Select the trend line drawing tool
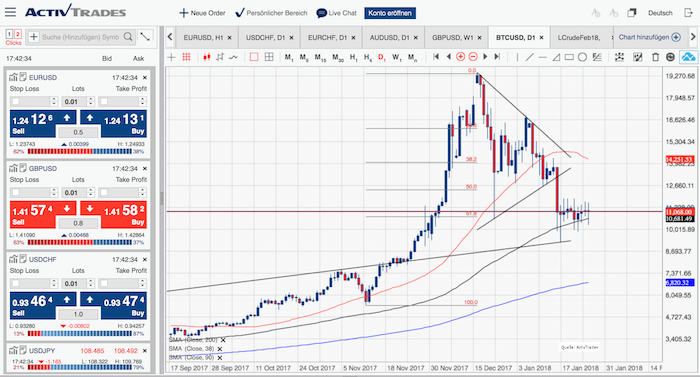Image resolution: width=700 pixels, height=377 pixels. [529, 57]
